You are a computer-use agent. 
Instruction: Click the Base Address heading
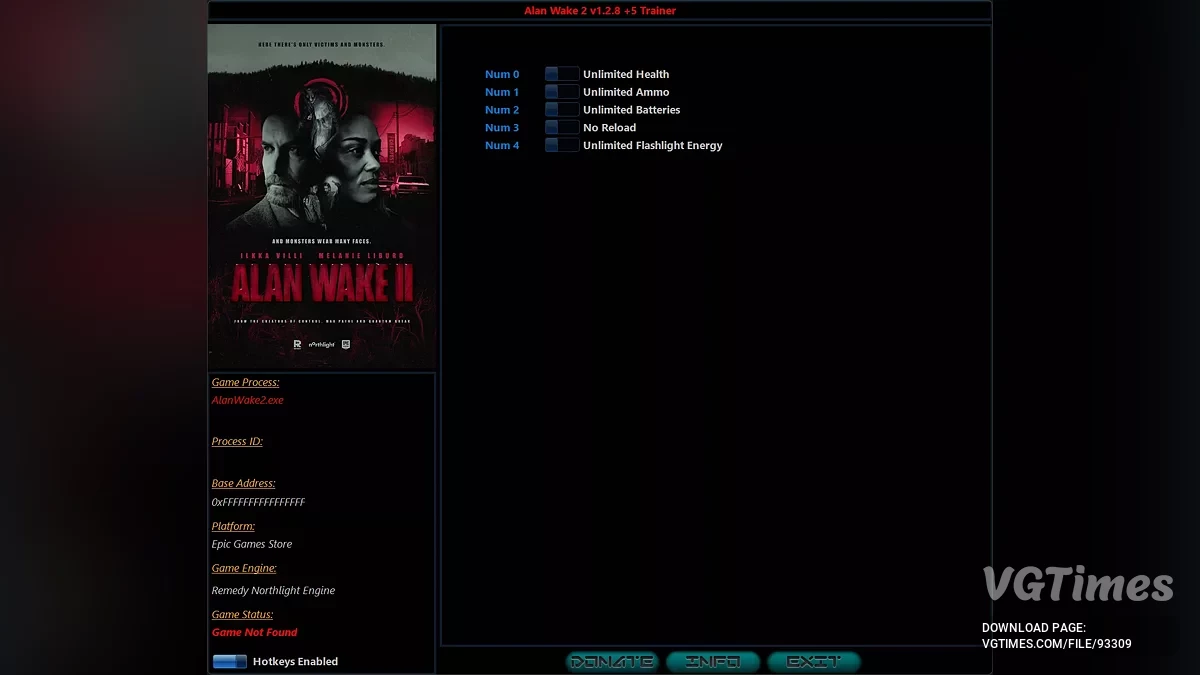pyautogui.click(x=244, y=483)
